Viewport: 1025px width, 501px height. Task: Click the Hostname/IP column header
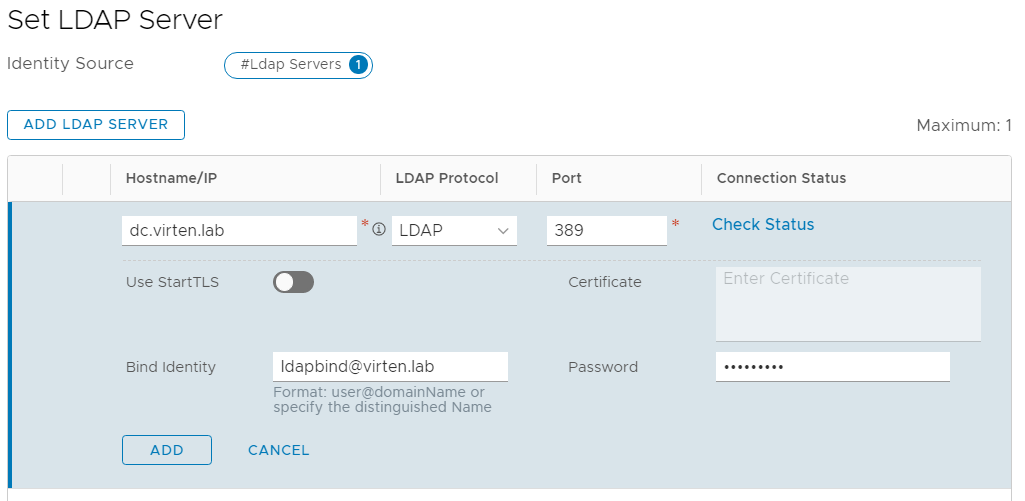(x=171, y=178)
